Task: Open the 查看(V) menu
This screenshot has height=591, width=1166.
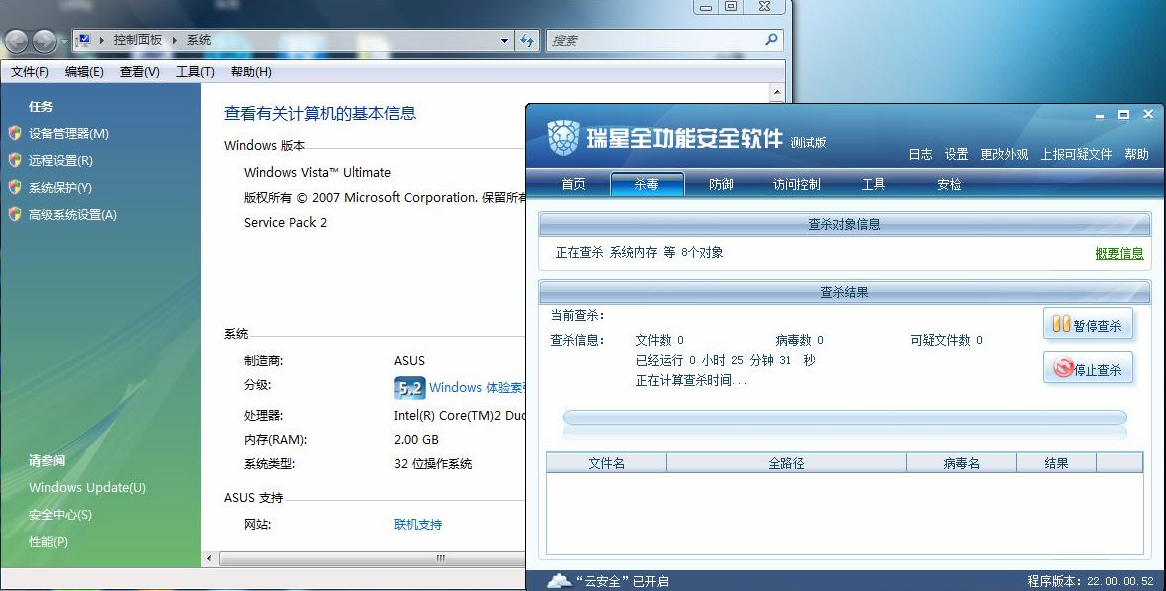Action: coord(140,71)
